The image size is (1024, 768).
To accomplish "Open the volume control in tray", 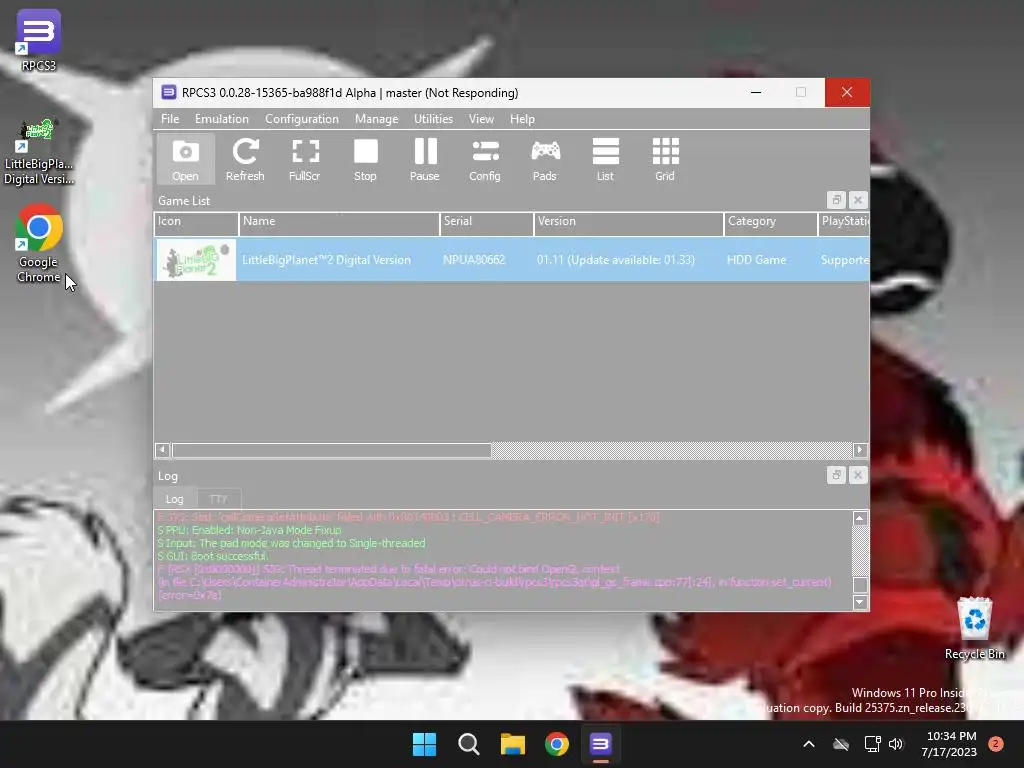I will [x=896, y=744].
